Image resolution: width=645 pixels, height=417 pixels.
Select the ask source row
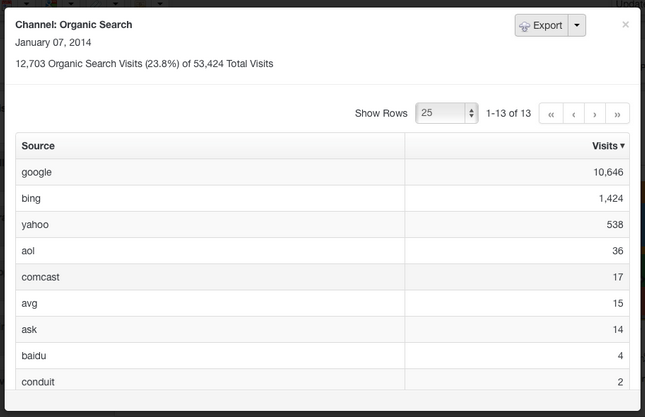pyautogui.click(x=322, y=330)
